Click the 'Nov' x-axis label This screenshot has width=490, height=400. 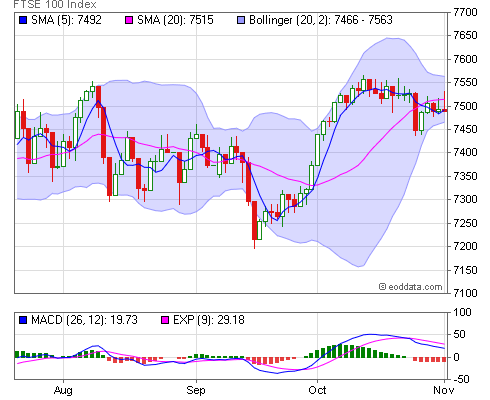443,390
